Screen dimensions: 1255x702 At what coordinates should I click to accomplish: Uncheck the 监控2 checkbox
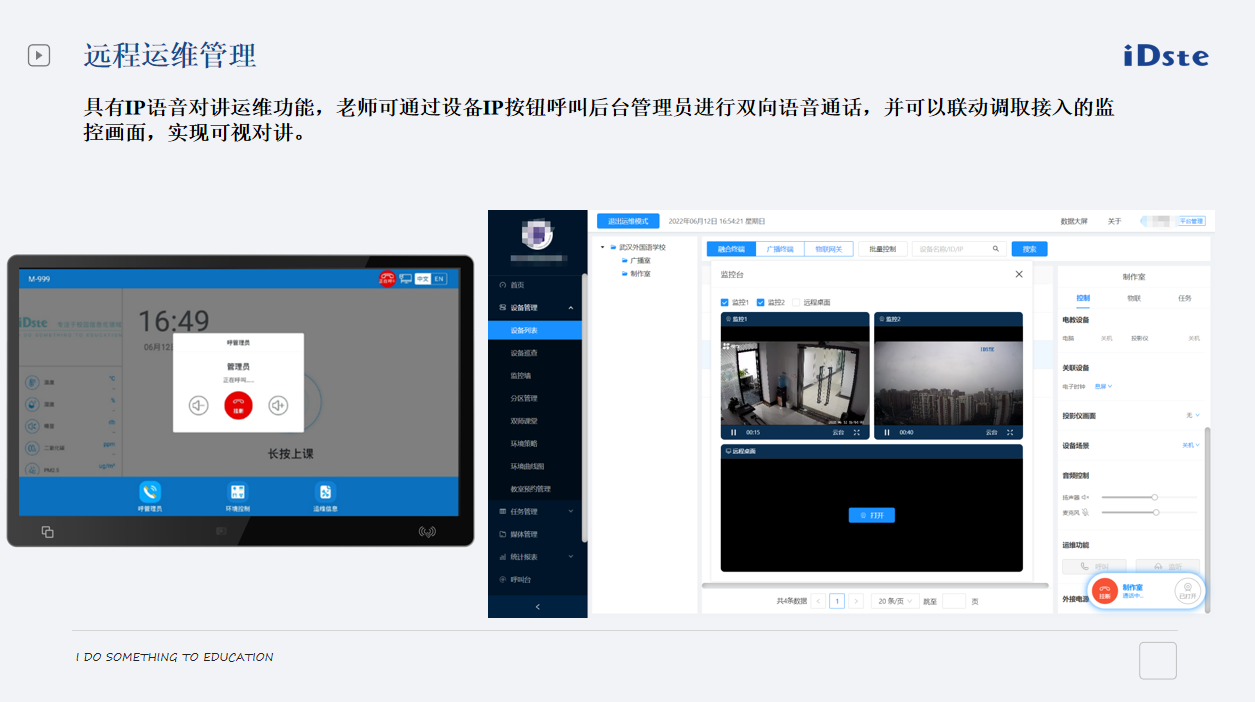(761, 302)
